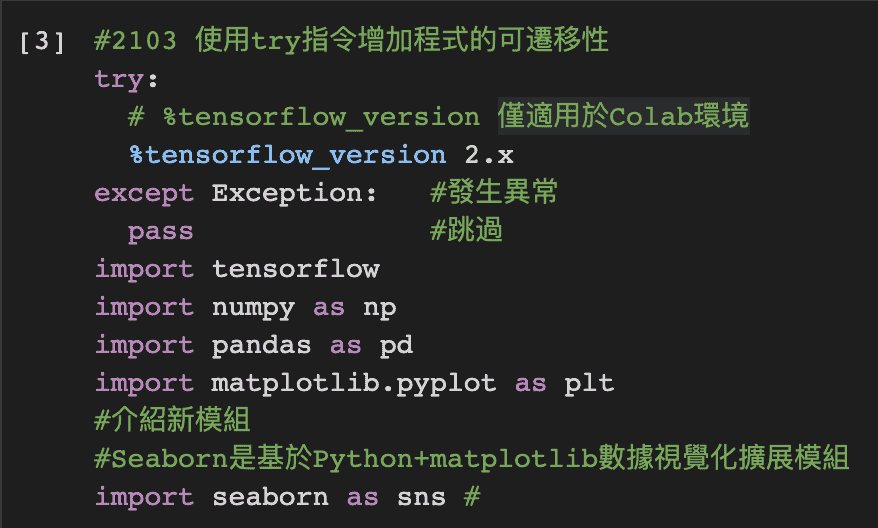878x528 pixels.
Task: Click the except keyword
Action: click(x=144, y=194)
